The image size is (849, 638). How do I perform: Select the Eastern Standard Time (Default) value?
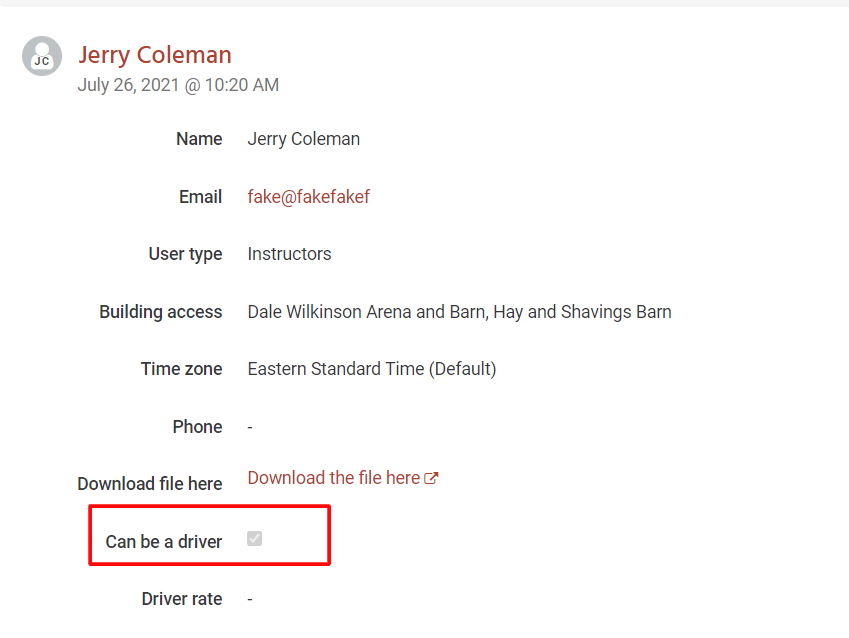click(x=372, y=369)
